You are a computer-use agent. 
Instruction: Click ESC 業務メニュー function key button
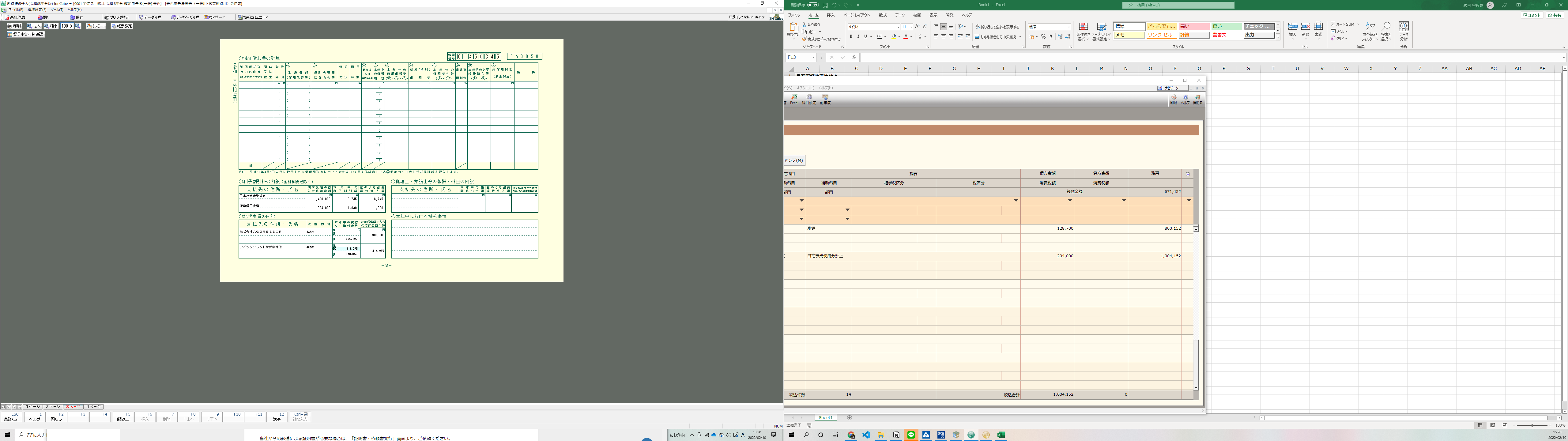click(12, 417)
